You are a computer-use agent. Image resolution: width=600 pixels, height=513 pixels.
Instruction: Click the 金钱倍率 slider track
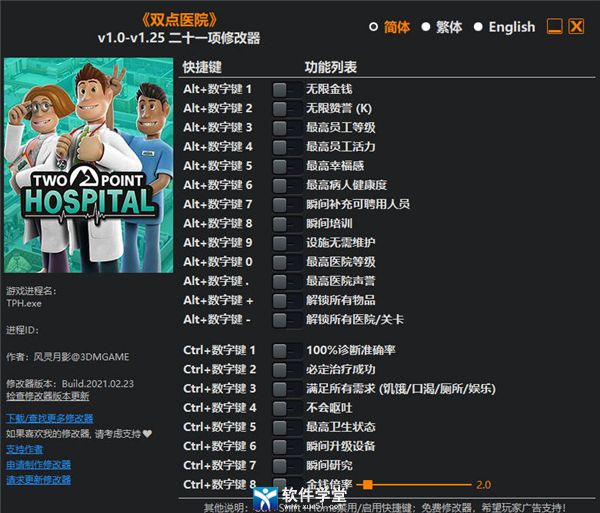pos(414,485)
